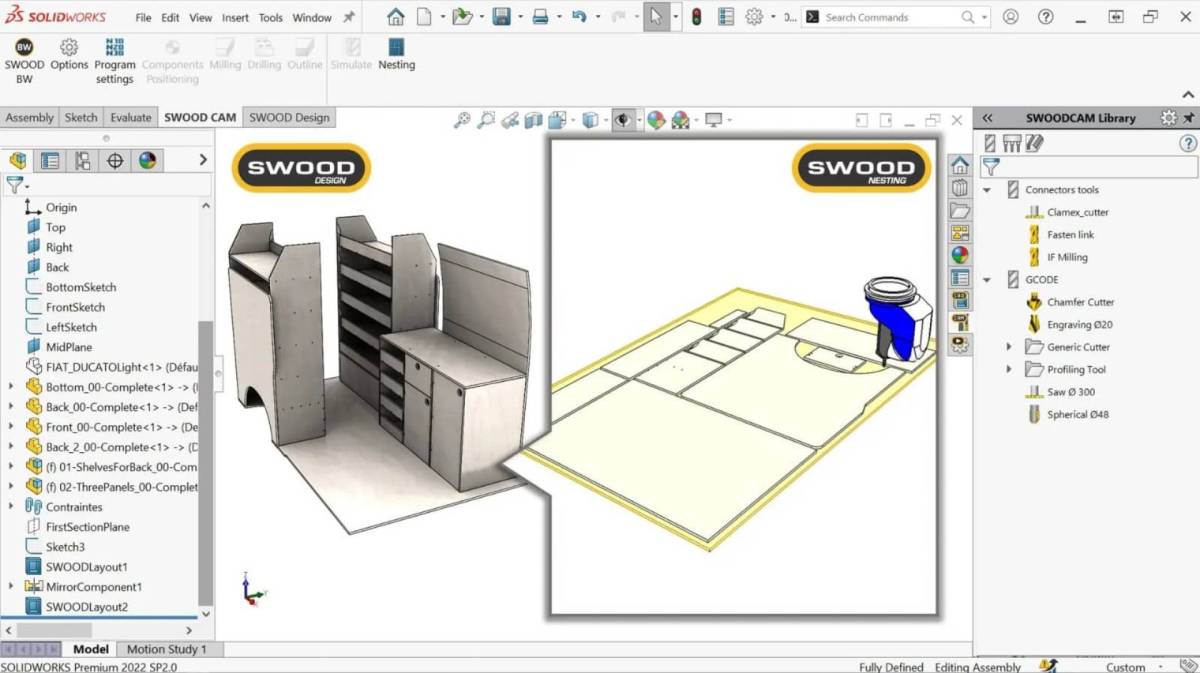Select the FeatureManager Design Tree tab

[x=18, y=160]
